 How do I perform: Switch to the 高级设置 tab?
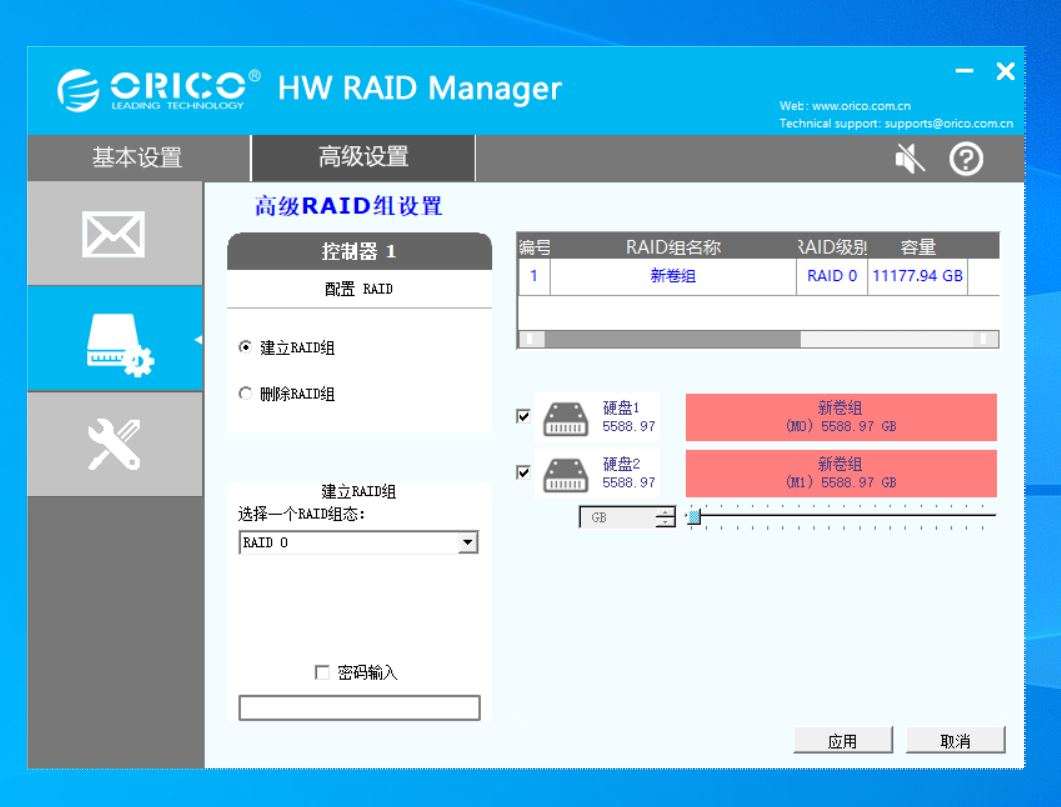[363, 158]
